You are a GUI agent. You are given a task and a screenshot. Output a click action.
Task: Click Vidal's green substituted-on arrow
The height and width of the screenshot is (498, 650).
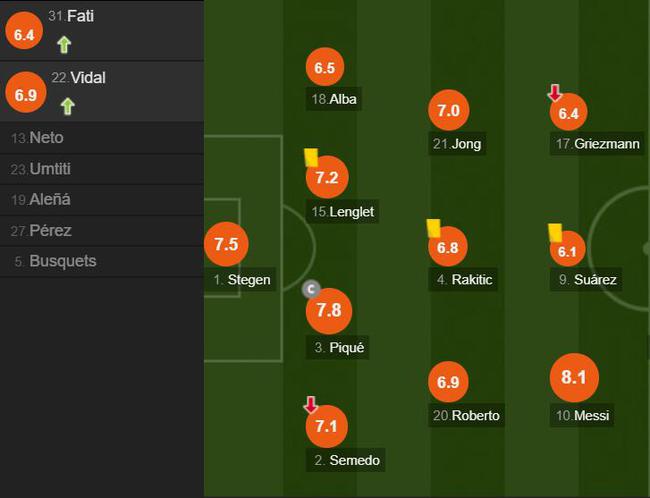click(x=68, y=107)
